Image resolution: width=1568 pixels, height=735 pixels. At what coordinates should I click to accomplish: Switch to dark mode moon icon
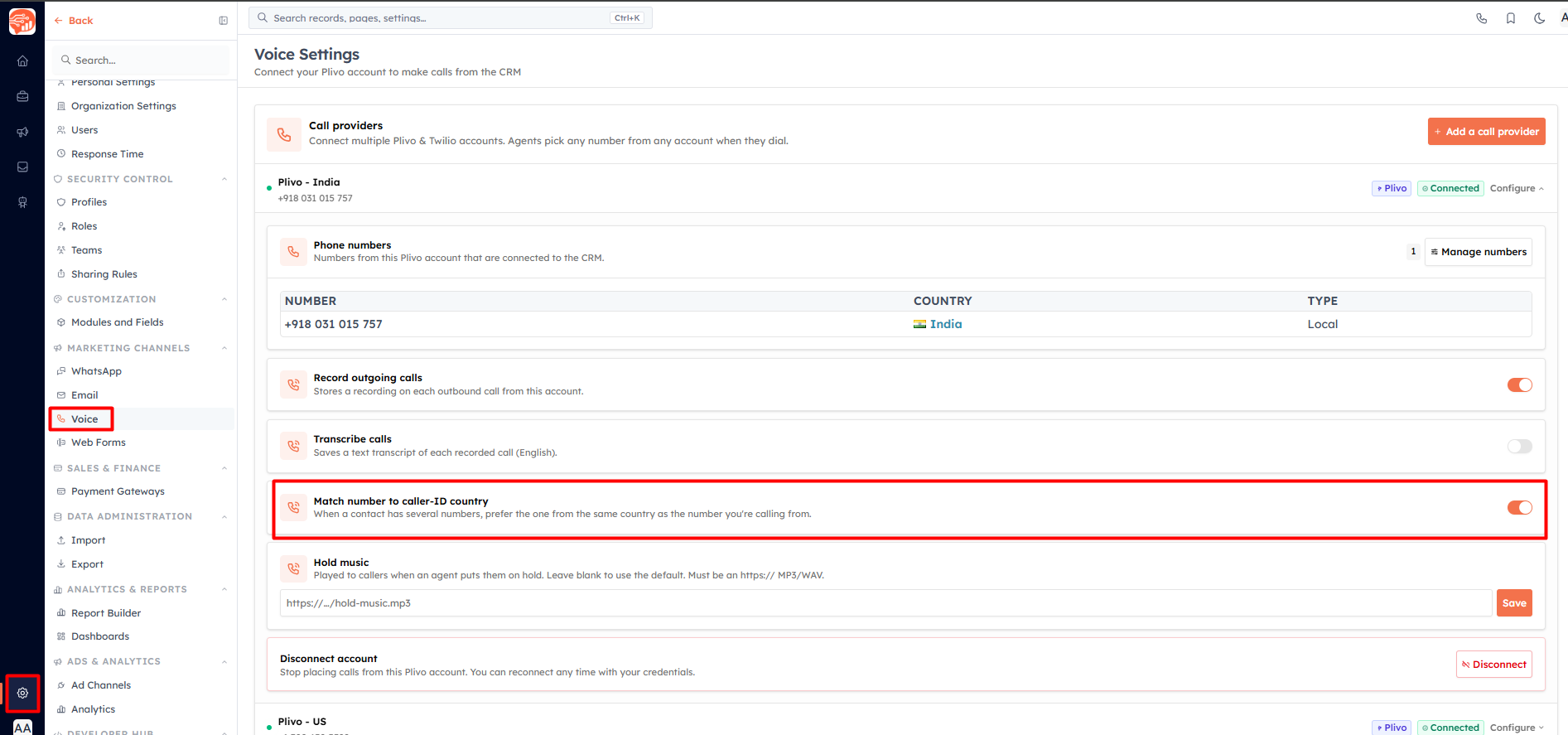[1539, 18]
